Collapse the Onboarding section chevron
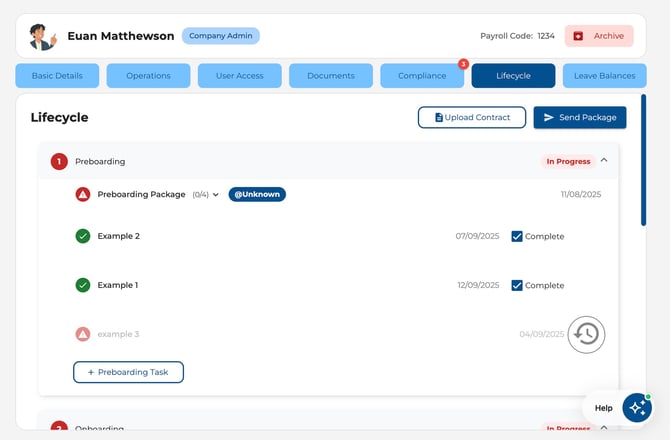 [x=604, y=427]
